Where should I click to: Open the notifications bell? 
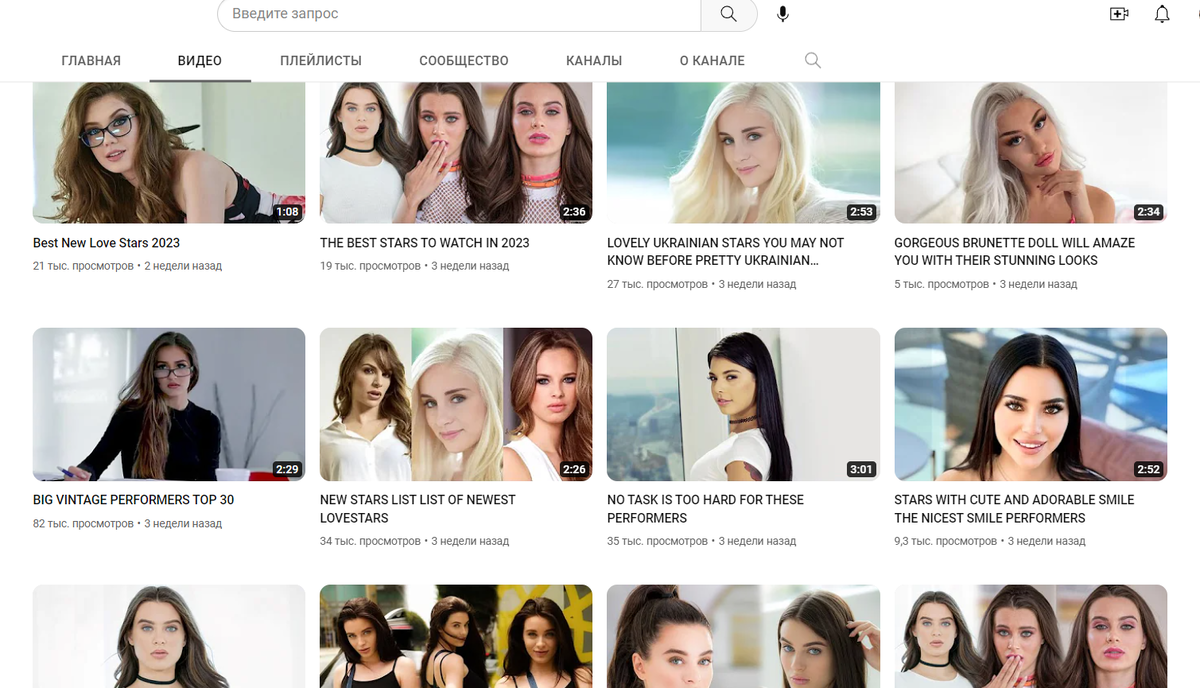(1162, 14)
